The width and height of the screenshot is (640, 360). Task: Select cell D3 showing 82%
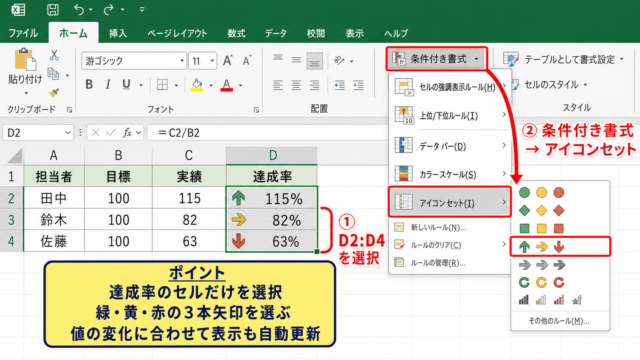[272, 220]
